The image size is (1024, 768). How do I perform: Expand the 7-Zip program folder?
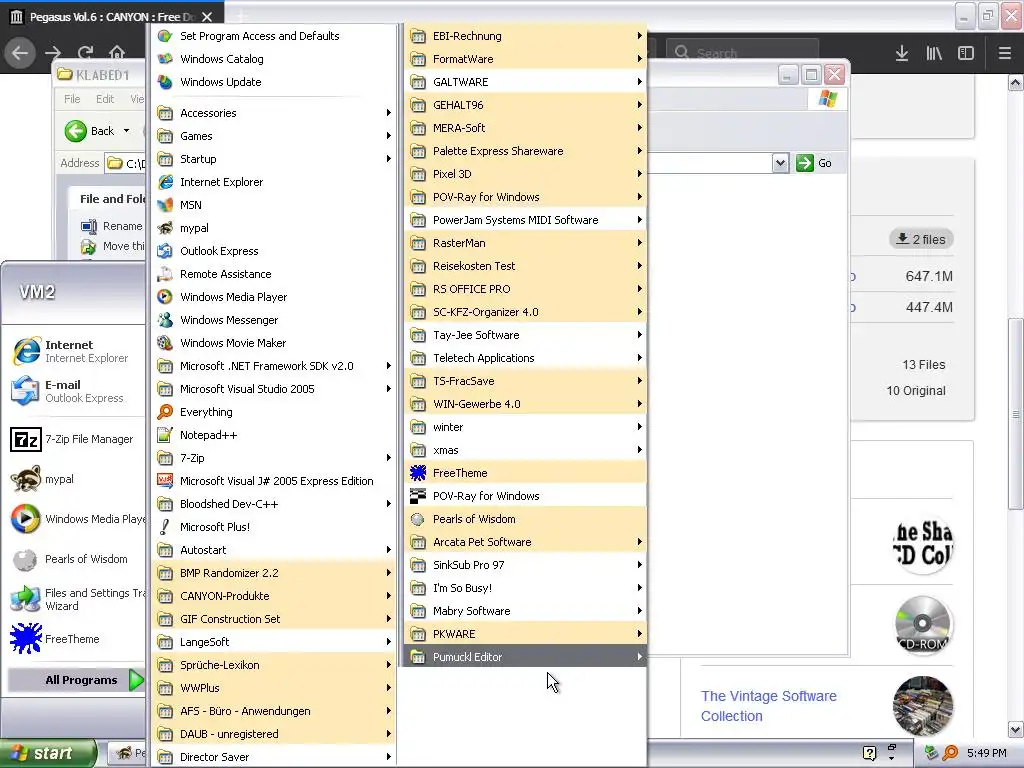pyautogui.click(x=273, y=458)
